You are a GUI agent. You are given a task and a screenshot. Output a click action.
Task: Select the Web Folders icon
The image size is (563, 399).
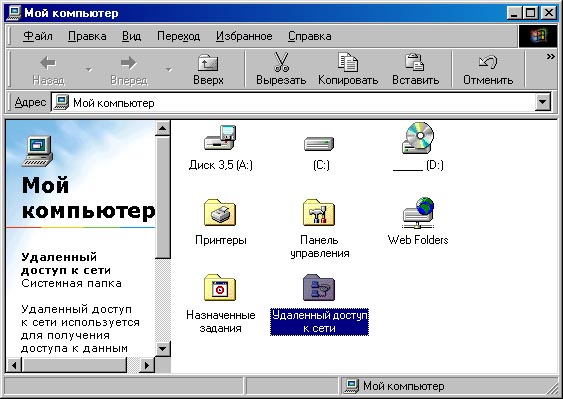pos(418,213)
